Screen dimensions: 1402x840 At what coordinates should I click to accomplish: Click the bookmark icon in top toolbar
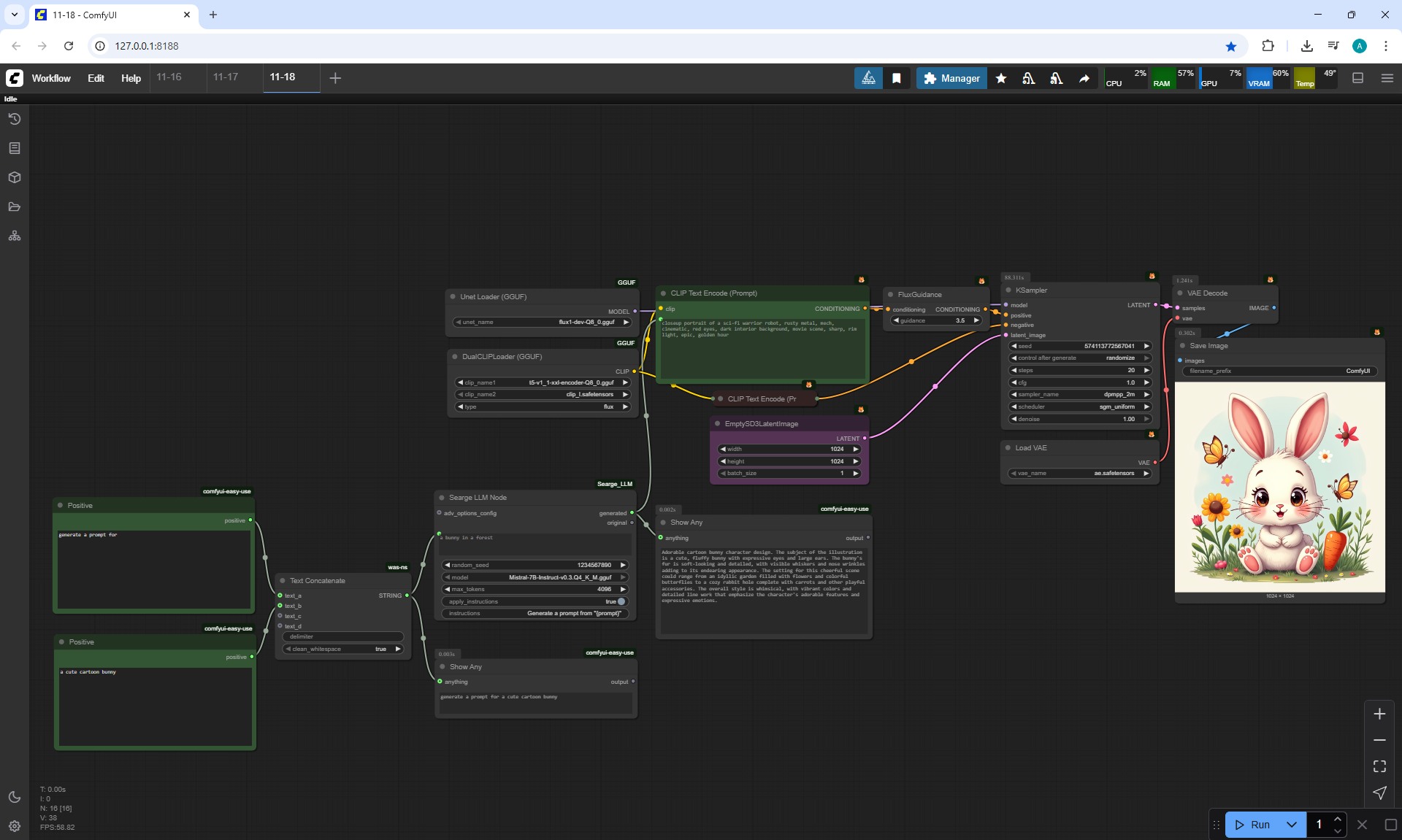[897, 78]
